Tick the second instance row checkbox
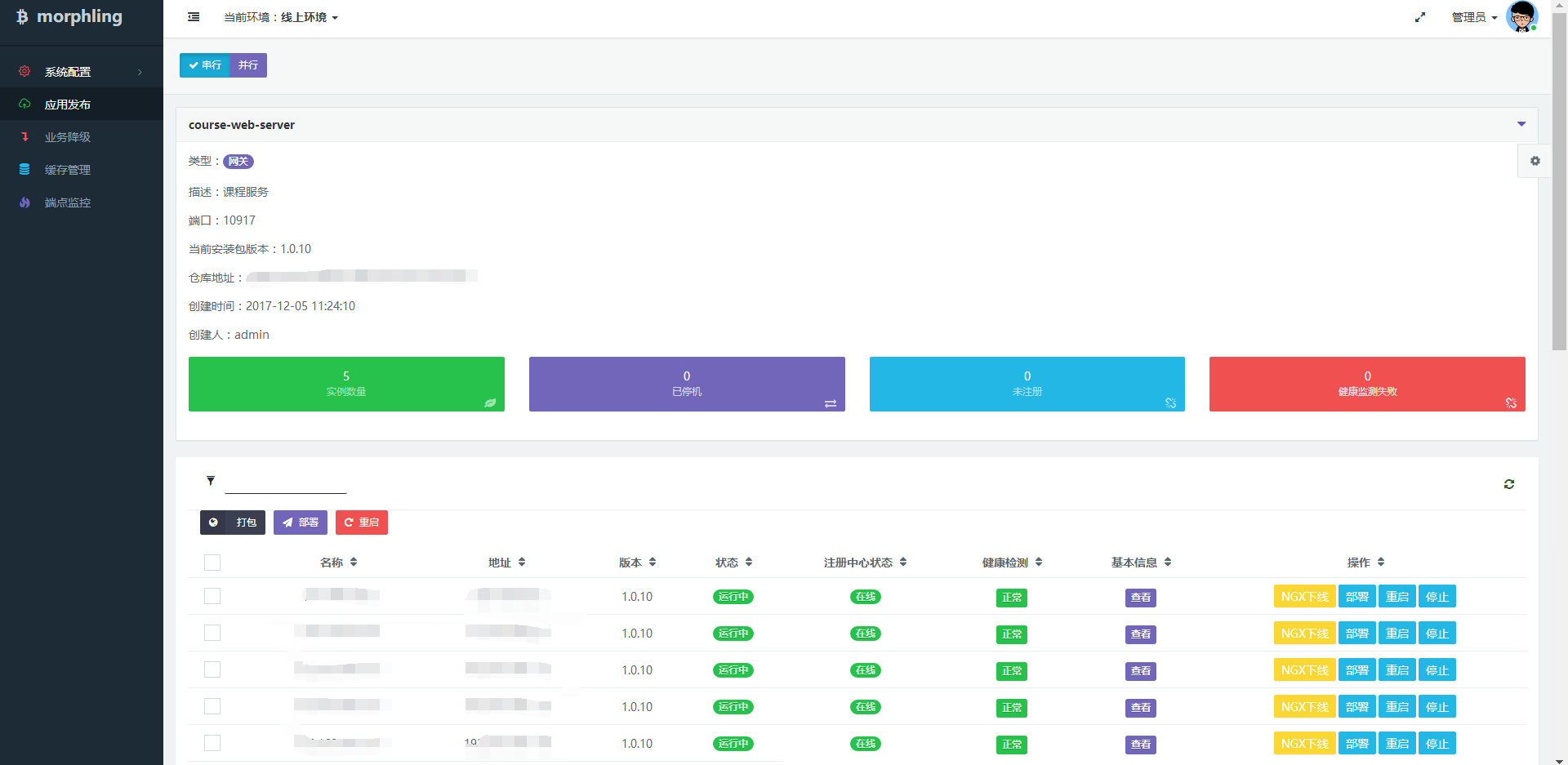 pyautogui.click(x=212, y=633)
